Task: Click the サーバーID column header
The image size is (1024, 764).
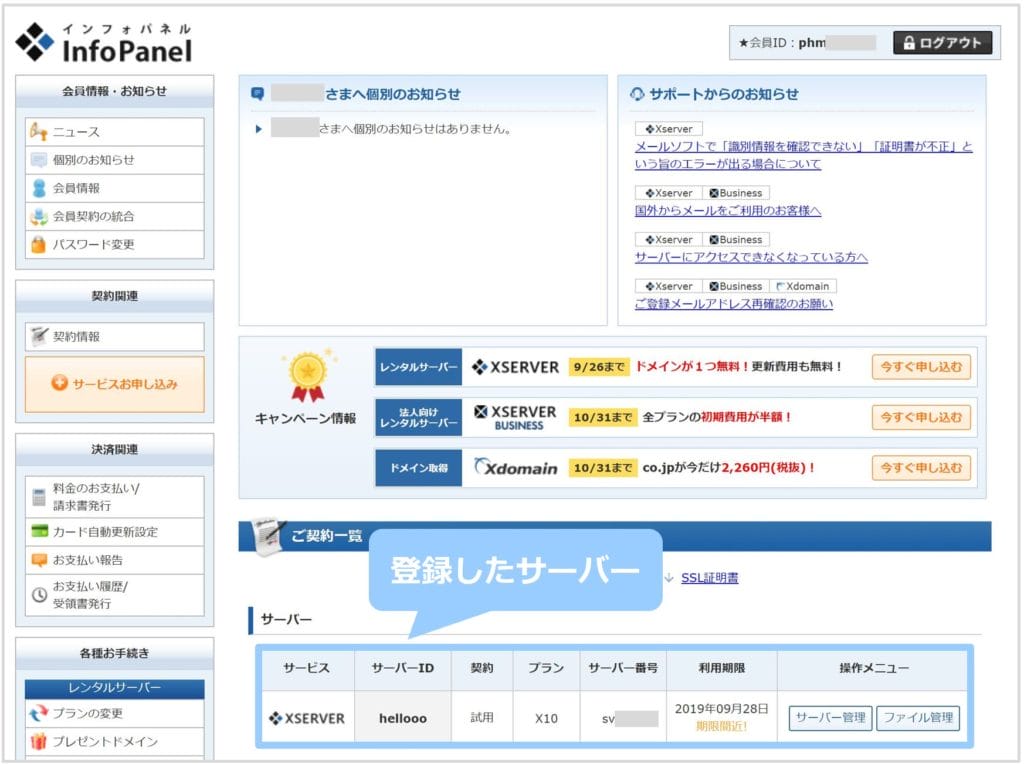Action: coord(402,668)
